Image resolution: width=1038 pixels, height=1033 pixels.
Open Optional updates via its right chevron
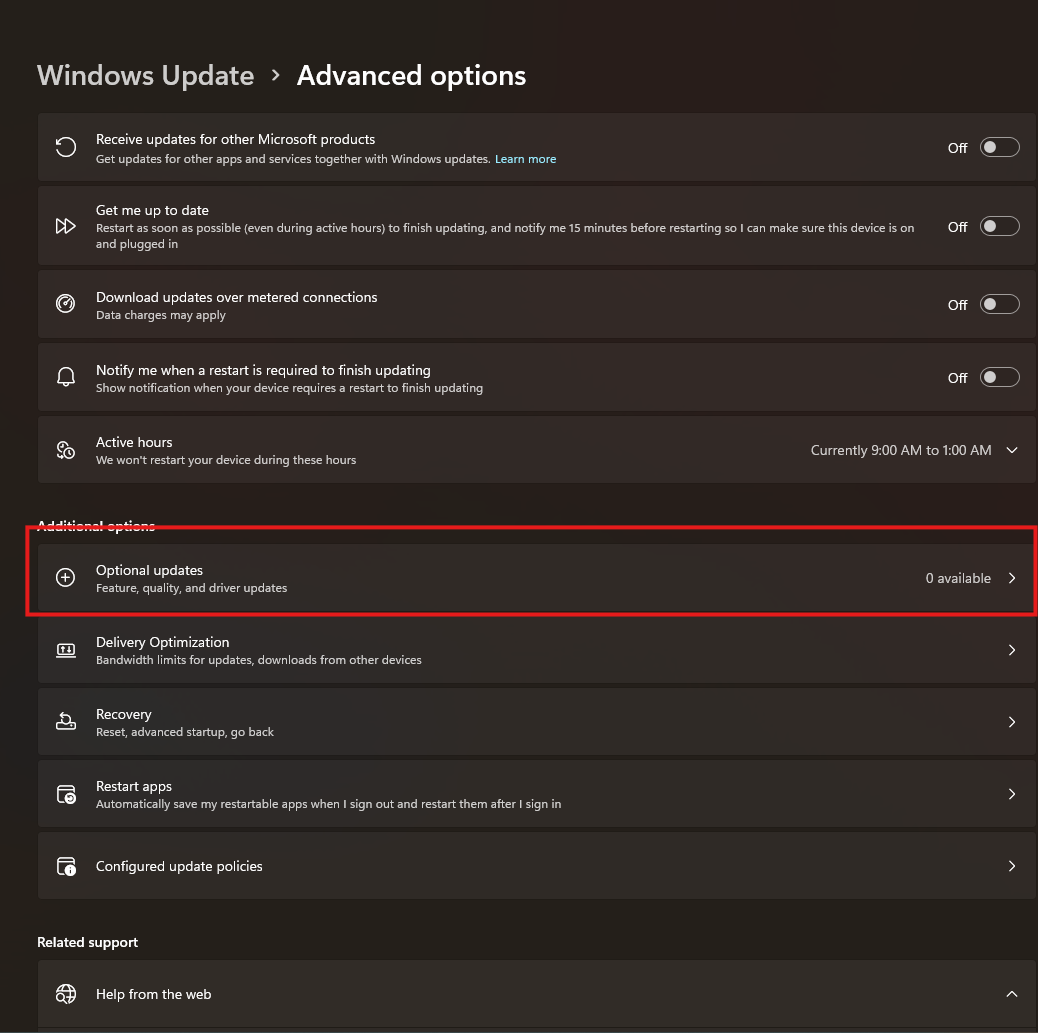pos(1012,578)
